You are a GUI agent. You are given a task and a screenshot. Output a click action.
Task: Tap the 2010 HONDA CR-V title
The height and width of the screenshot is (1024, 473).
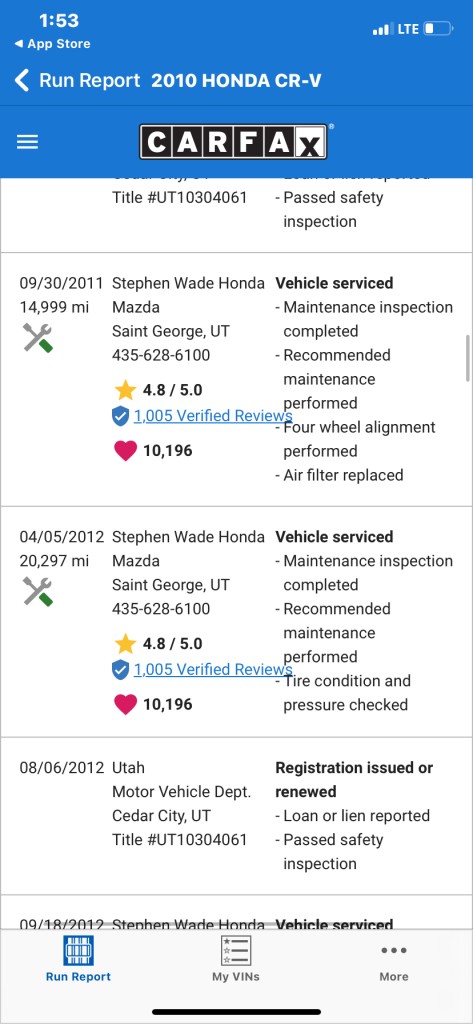click(236, 81)
